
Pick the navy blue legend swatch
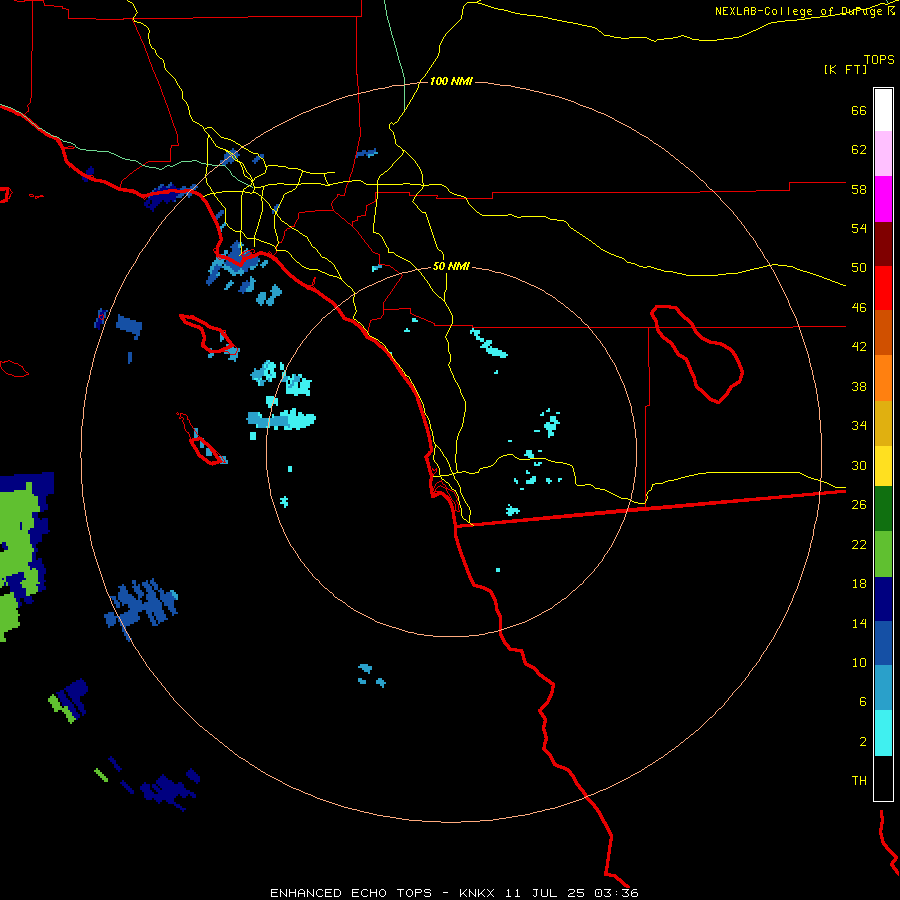883,599
